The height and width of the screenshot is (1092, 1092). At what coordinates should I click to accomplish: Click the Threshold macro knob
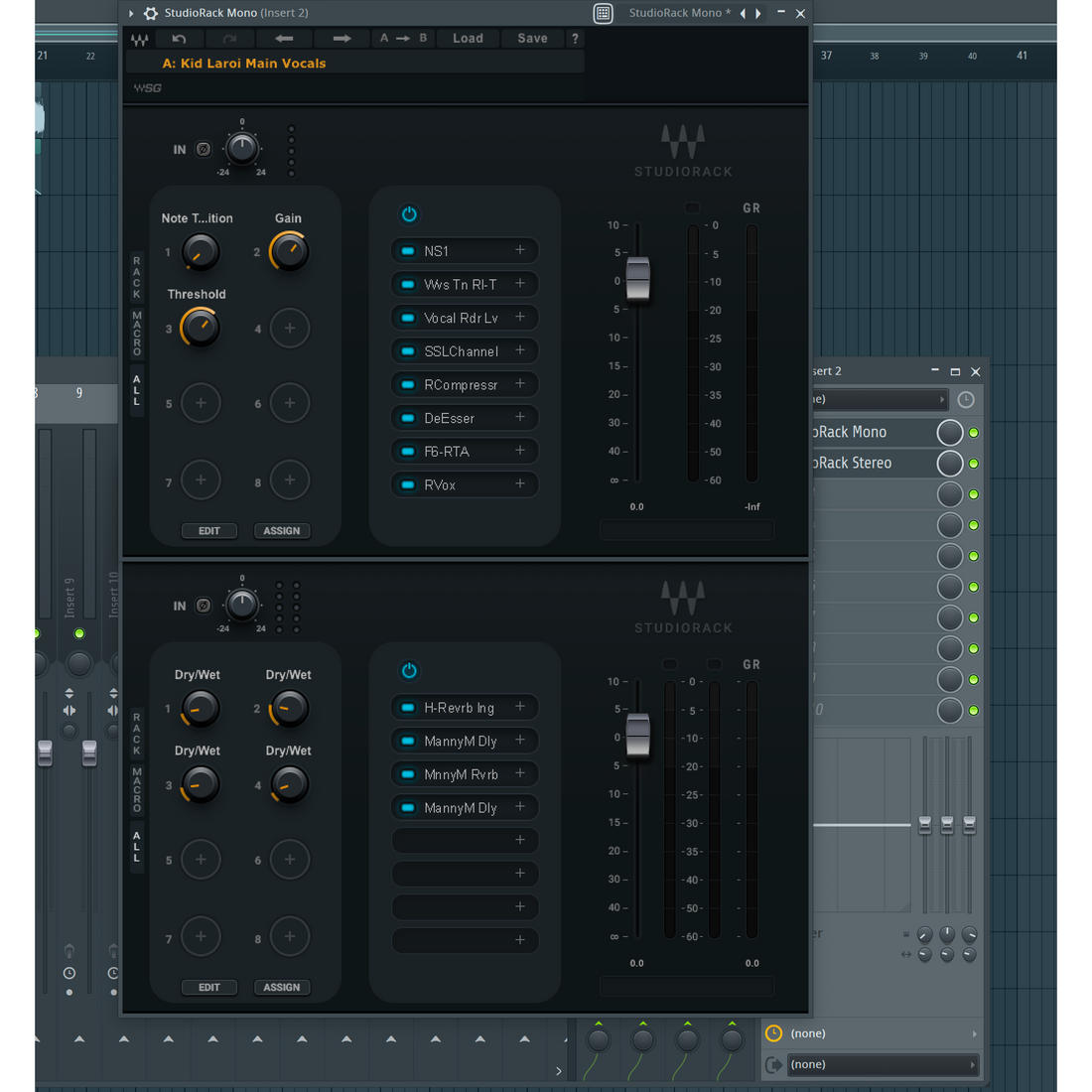click(x=201, y=328)
